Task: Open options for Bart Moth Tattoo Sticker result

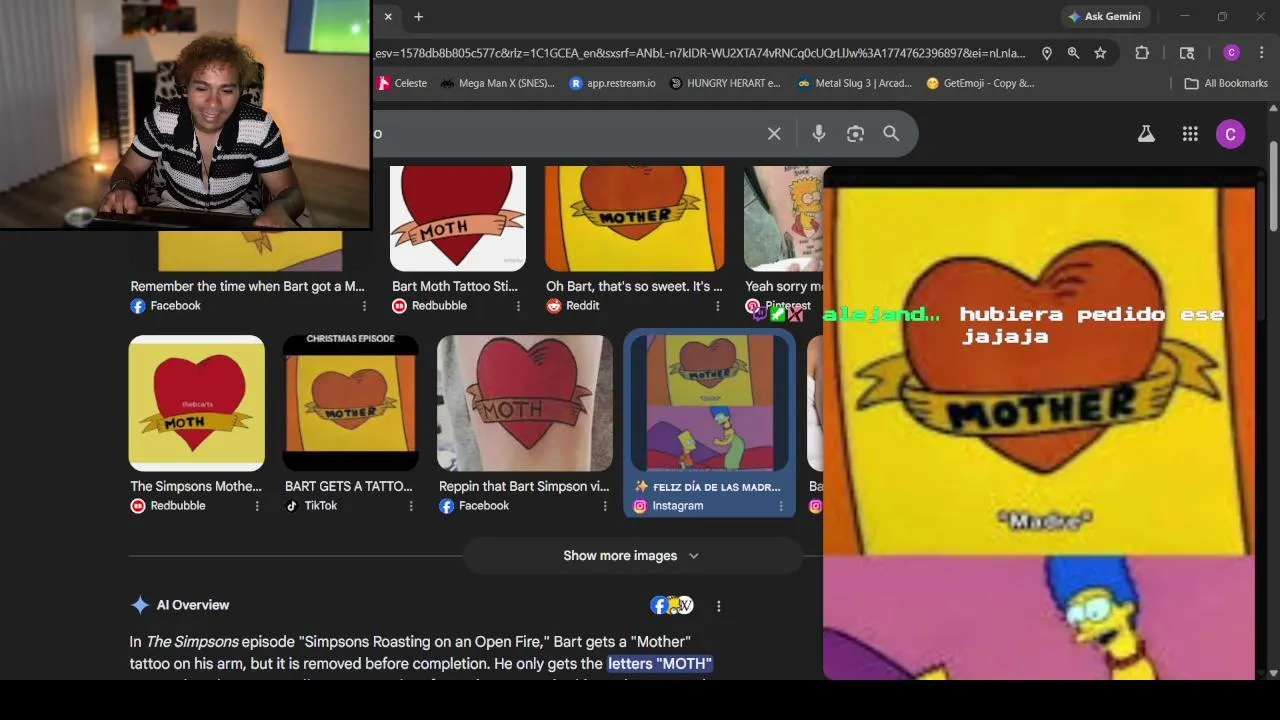Action: (518, 306)
